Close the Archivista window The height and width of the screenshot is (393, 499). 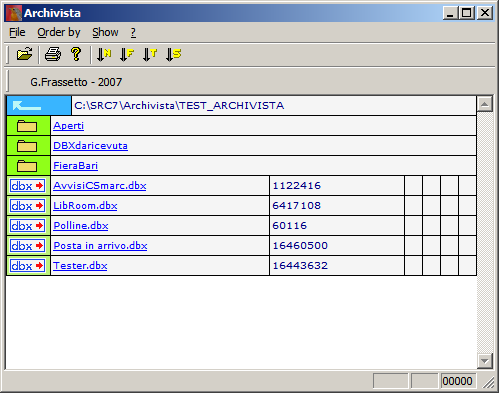point(485,13)
